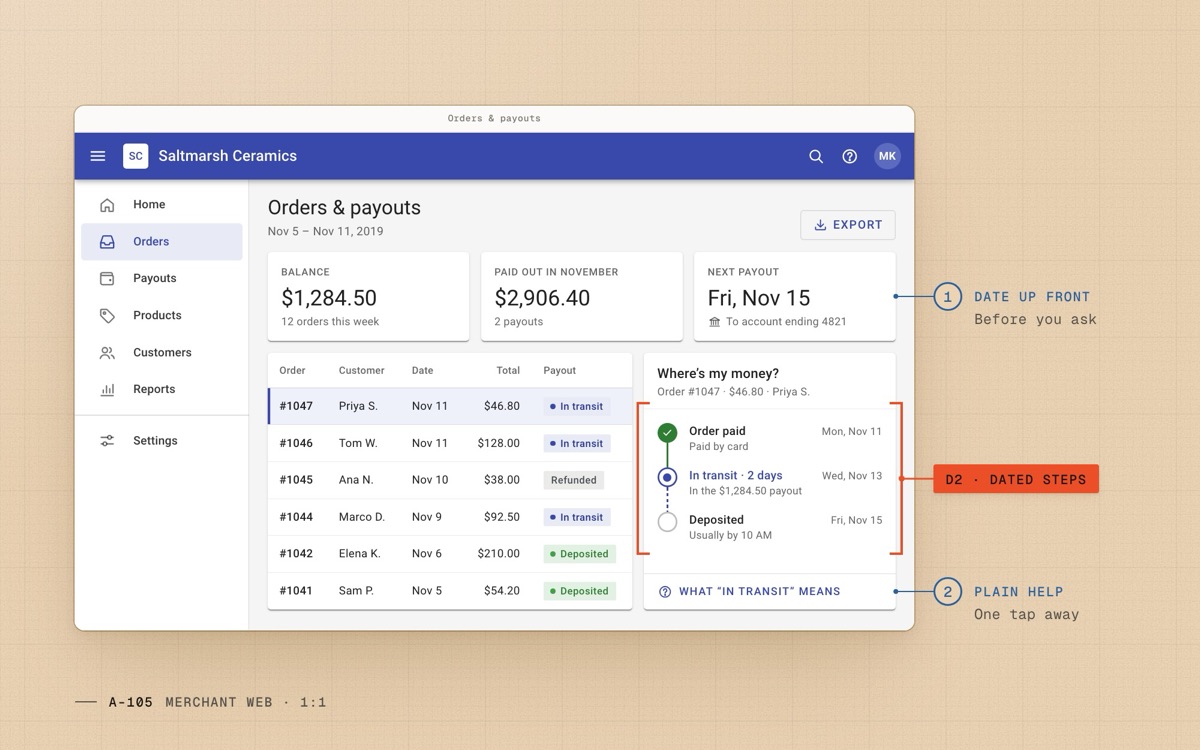Open Customers in the sidebar
This screenshot has width=1200, height=750.
[162, 353]
